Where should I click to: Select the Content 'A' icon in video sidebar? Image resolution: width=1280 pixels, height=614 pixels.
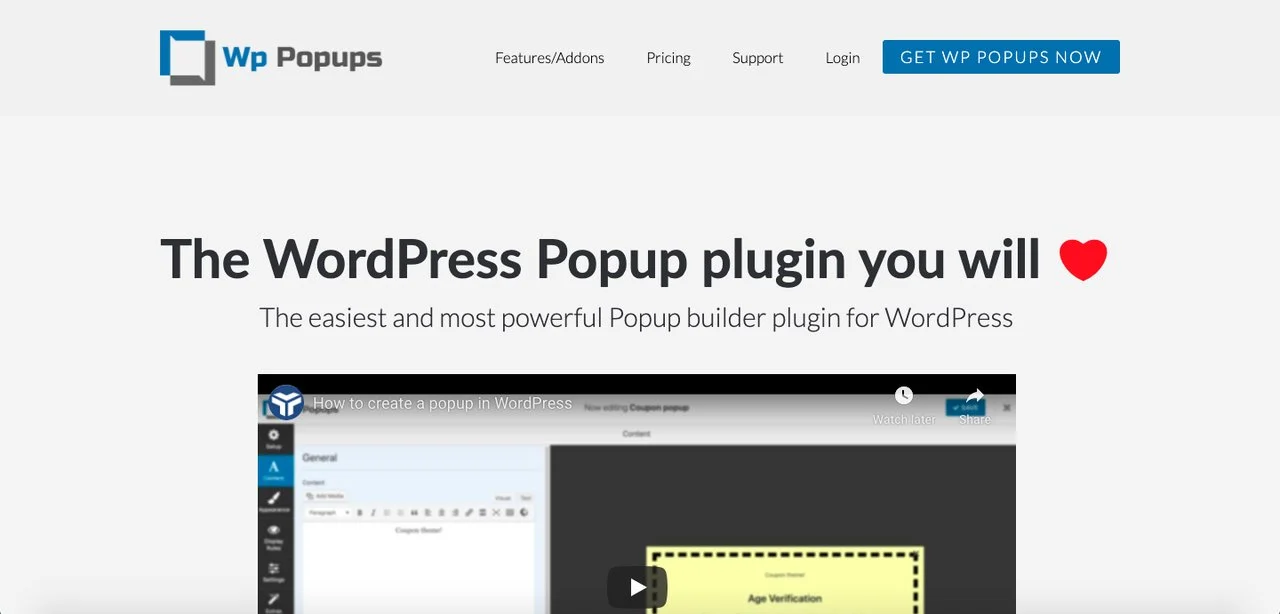pyautogui.click(x=275, y=469)
